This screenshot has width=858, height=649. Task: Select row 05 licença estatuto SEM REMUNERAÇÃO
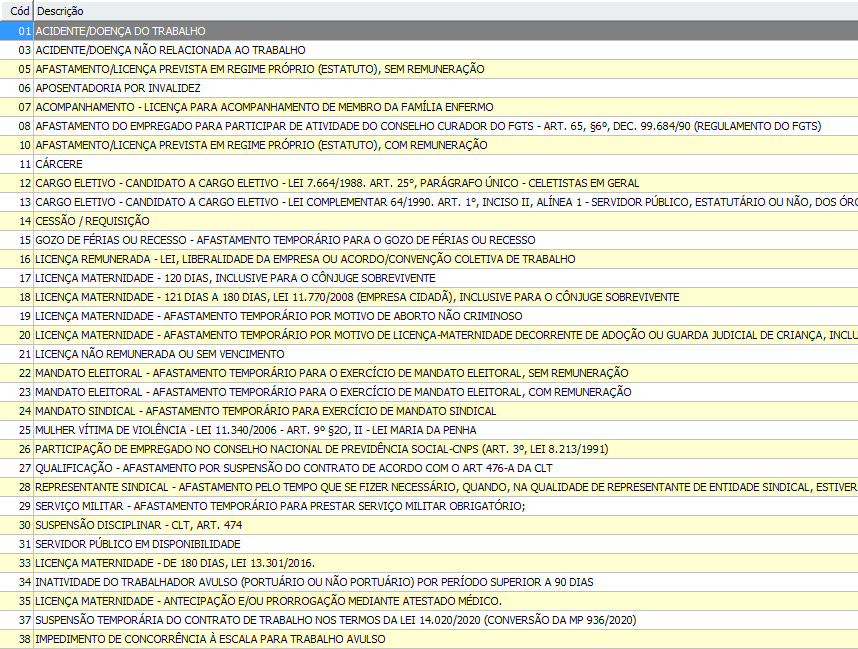pos(429,69)
